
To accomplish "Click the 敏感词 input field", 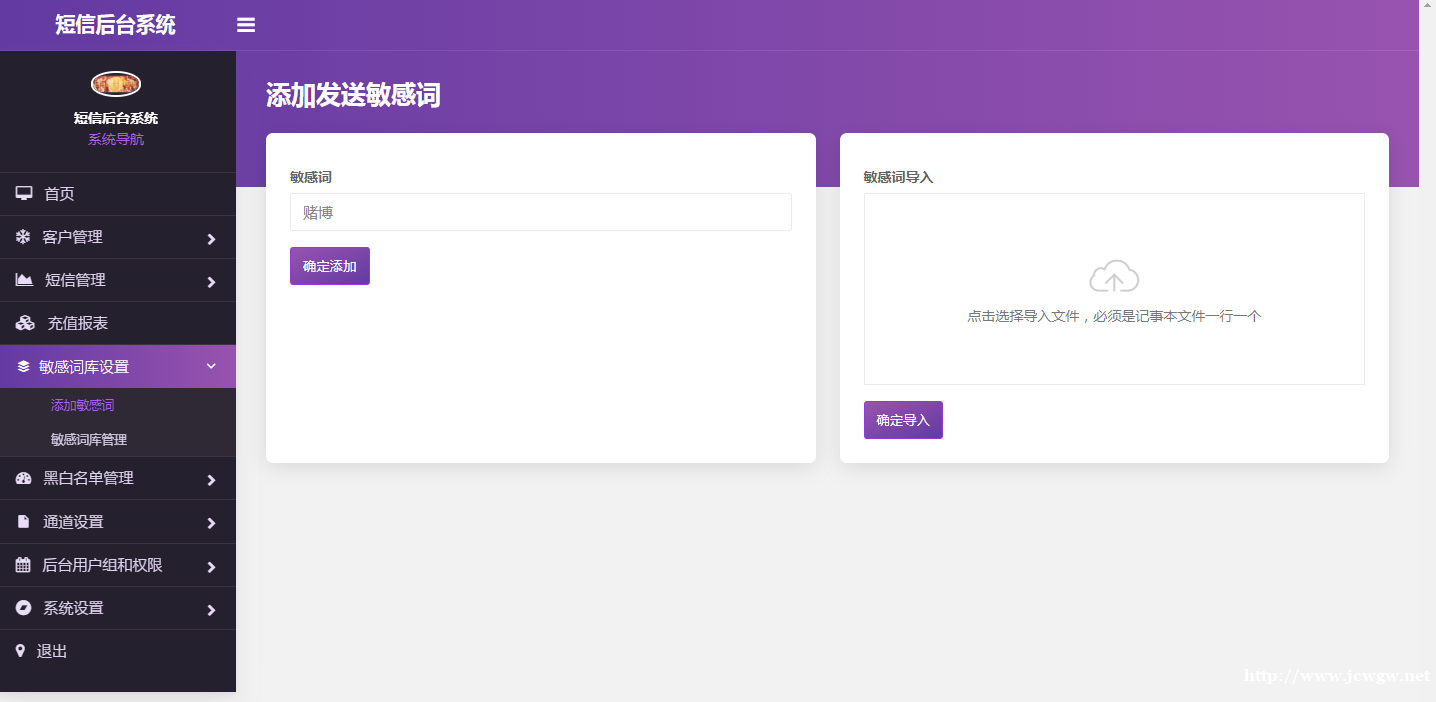I will [540, 212].
